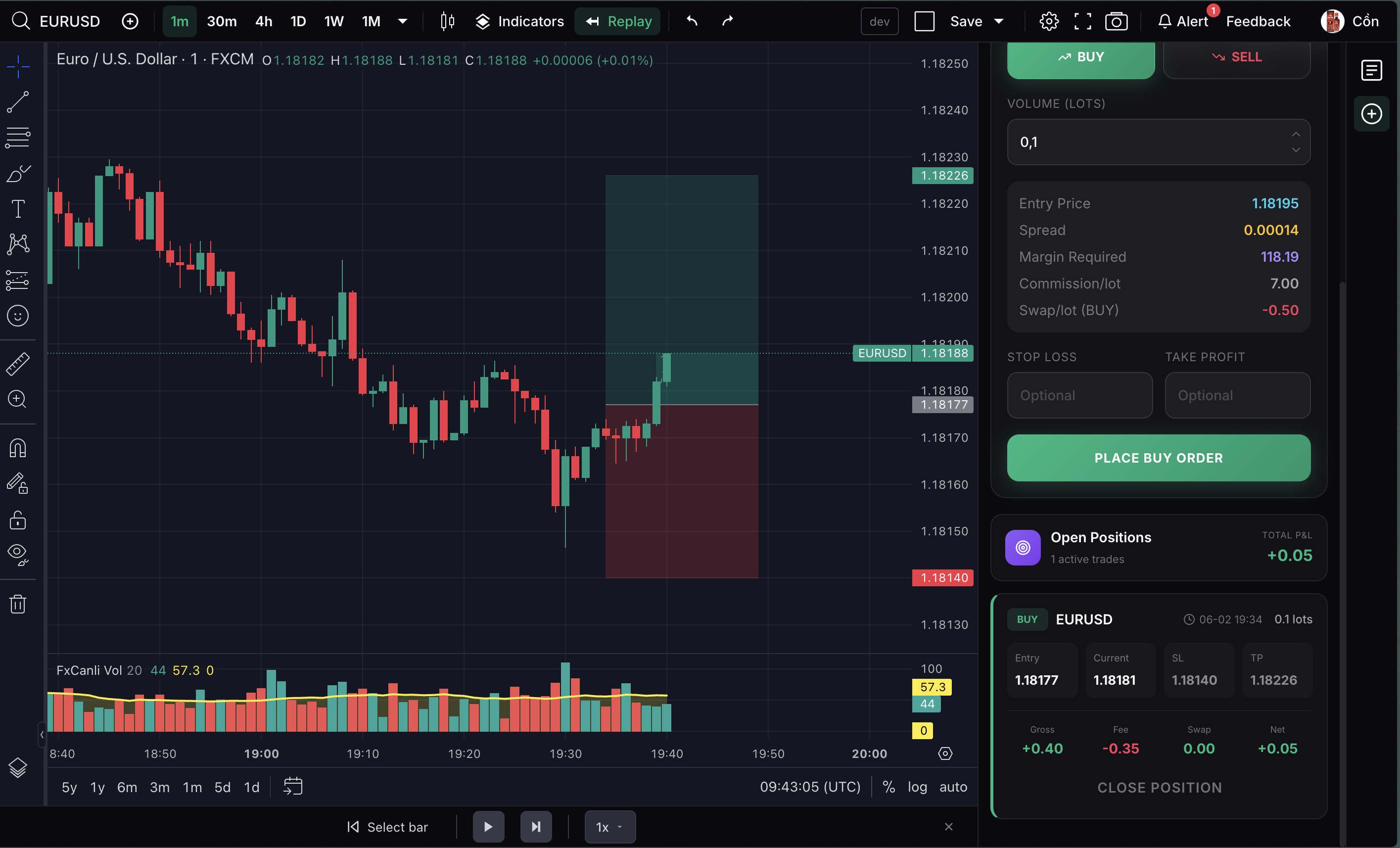Open the extra timeframes dropdown arrow

(x=403, y=21)
